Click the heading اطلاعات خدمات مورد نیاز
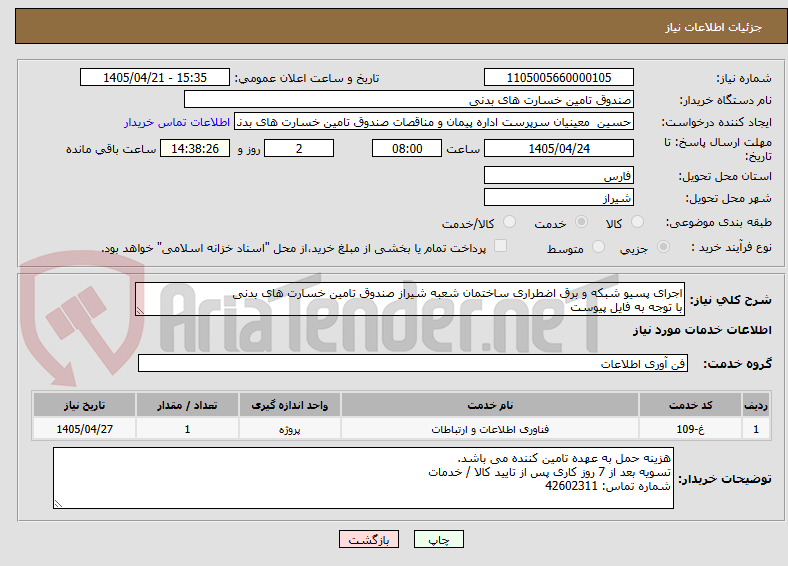The image size is (788, 566). tap(702, 330)
